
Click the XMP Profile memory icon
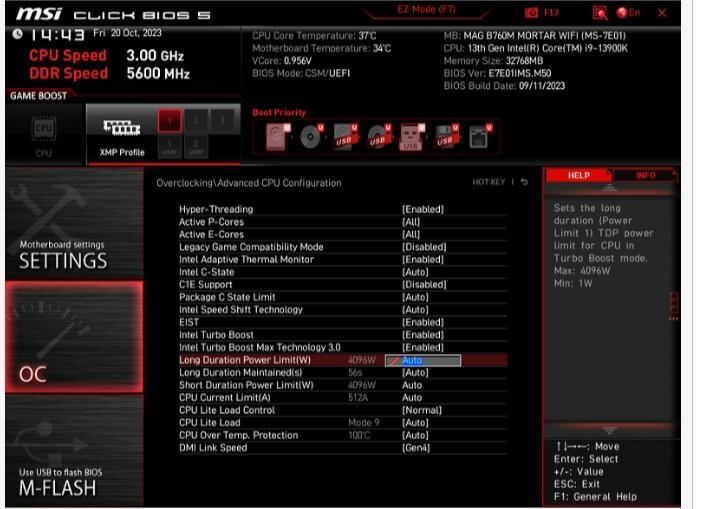(122, 128)
